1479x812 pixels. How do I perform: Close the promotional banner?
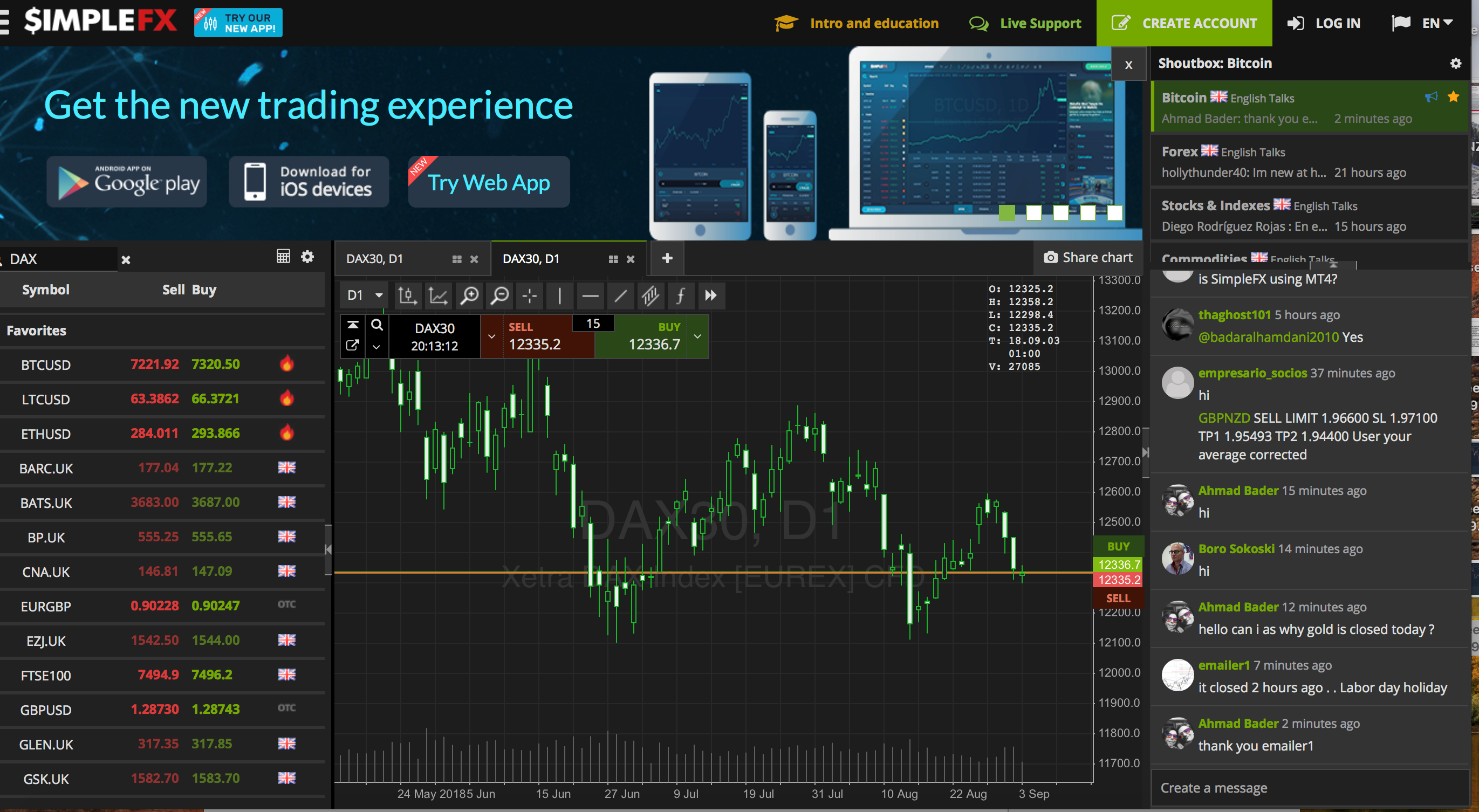click(x=1129, y=65)
